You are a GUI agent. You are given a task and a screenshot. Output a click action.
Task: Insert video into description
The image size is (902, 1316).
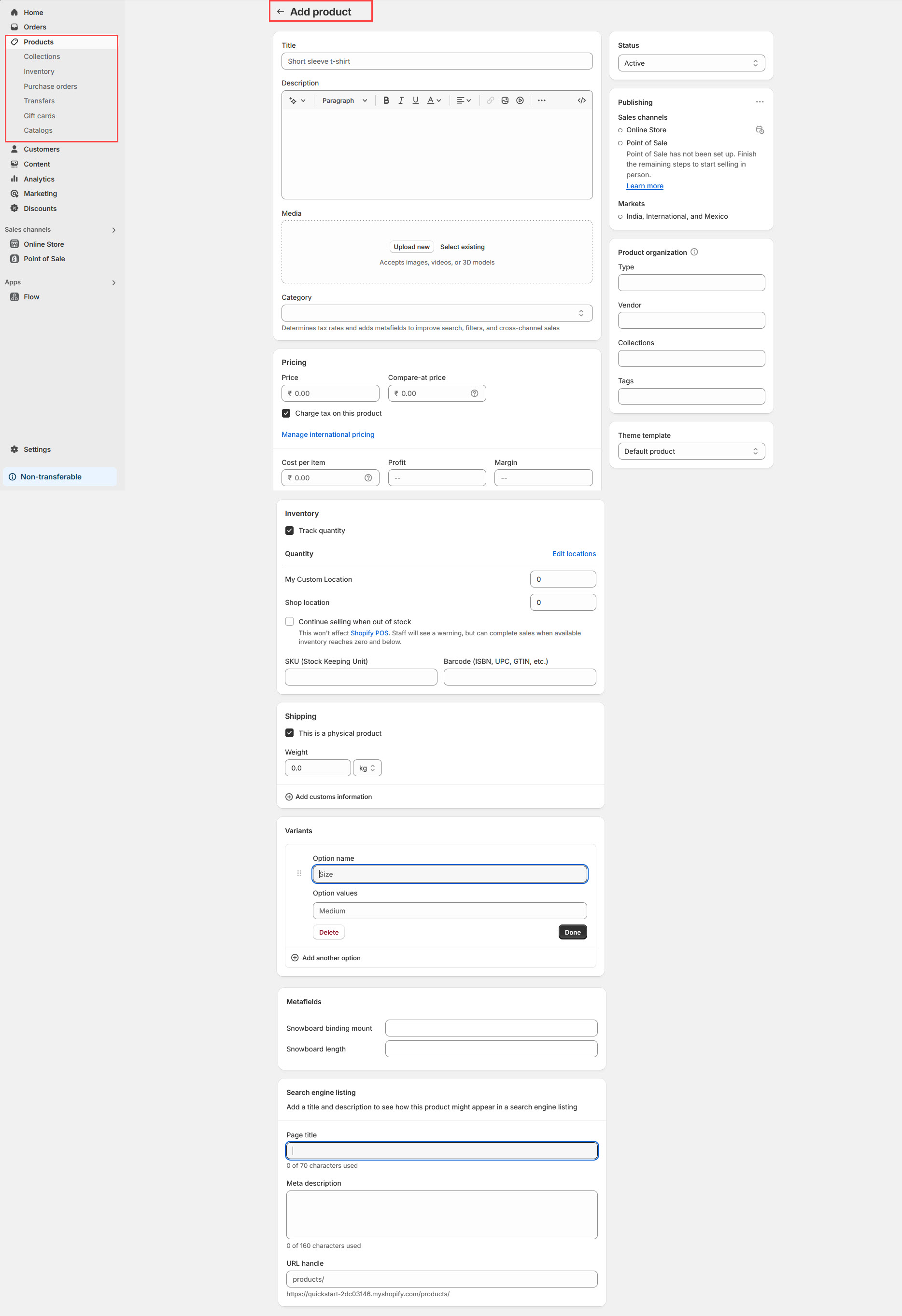pyautogui.click(x=520, y=100)
